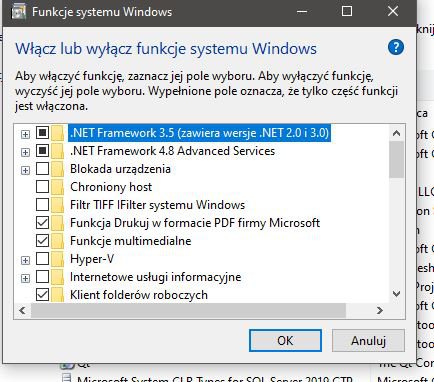The width and height of the screenshot is (434, 382).
Task: Select .NET Framework 4.8 Advanced Services item
Action: pyautogui.click(x=172, y=151)
